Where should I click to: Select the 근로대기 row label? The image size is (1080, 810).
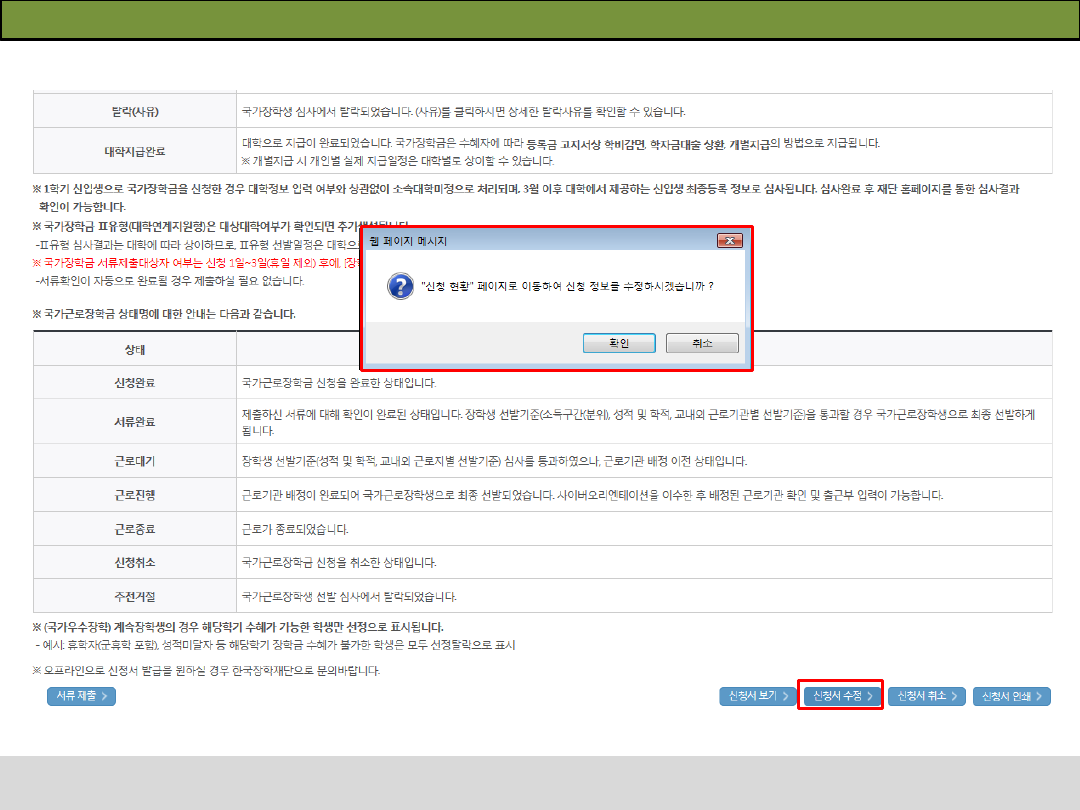[x=135, y=462]
